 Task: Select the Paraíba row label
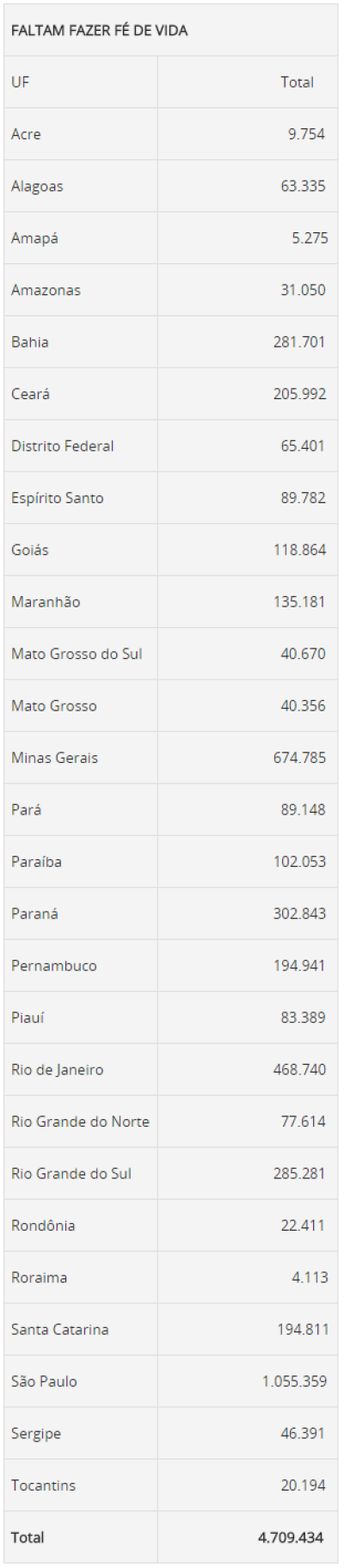[x=36, y=862]
